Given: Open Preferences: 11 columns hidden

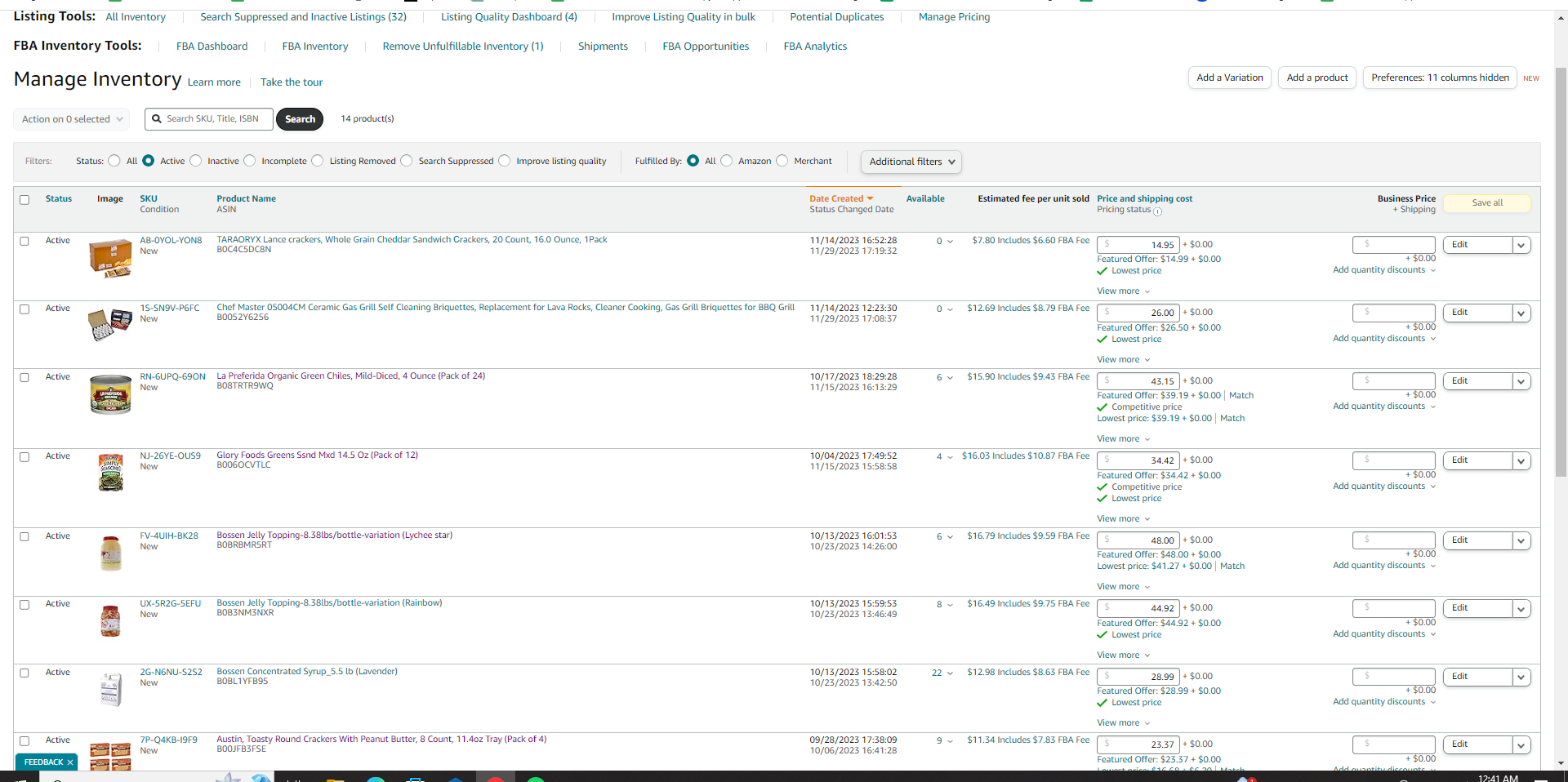Looking at the screenshot, I should coord(1440,78).
